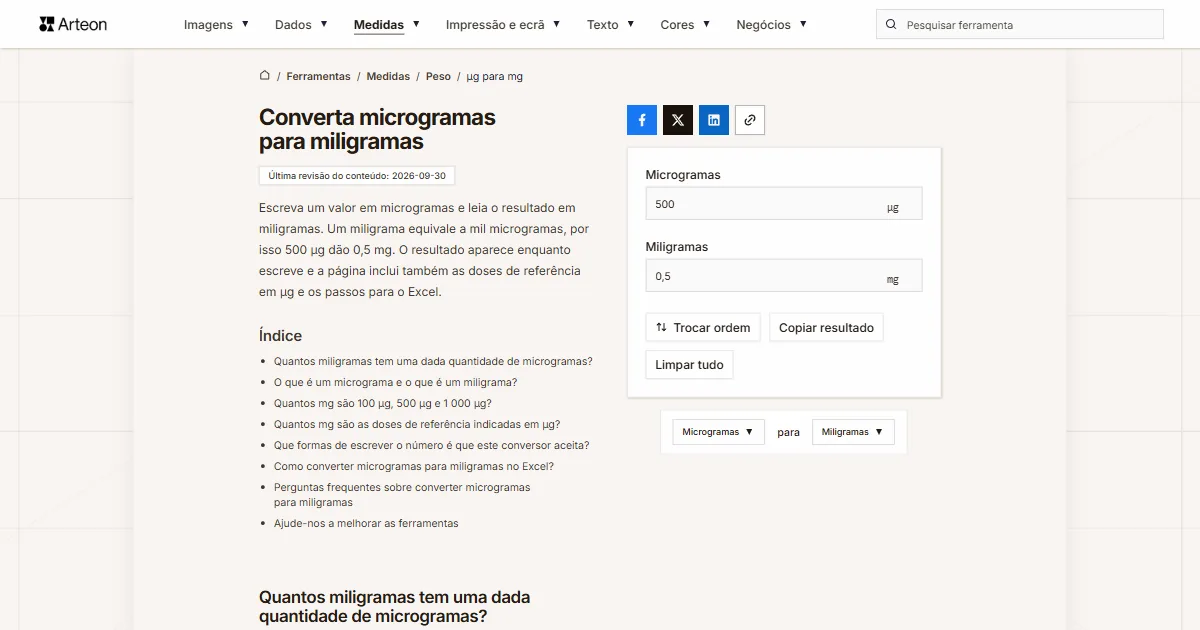Share the page on X
This screenshot has height=630, width=1200.
click(x=678, y=120)
